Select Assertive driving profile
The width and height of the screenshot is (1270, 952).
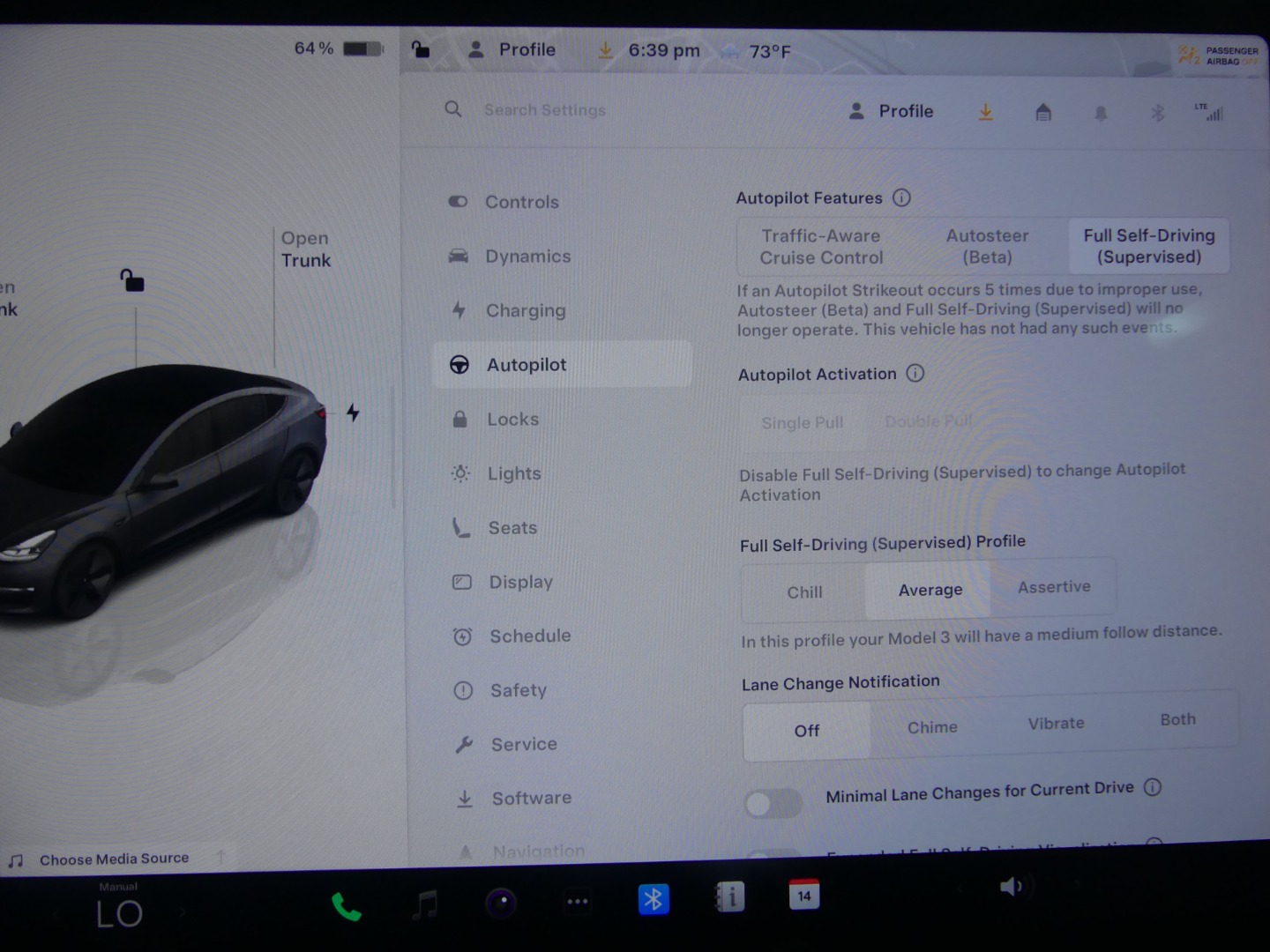[1054, 587]
